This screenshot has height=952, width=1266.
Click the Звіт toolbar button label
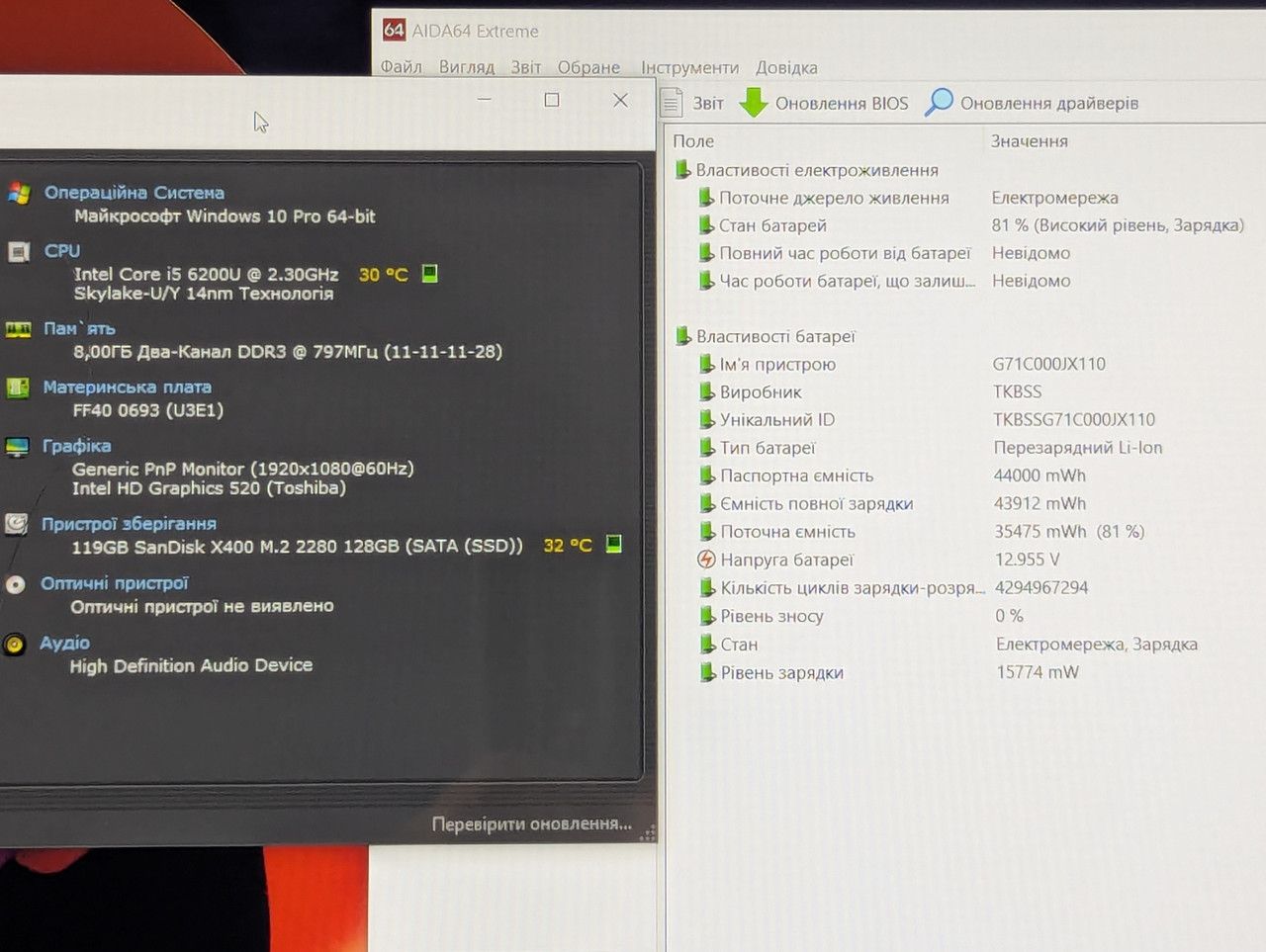pyautogui.click(x=708, y=103)
